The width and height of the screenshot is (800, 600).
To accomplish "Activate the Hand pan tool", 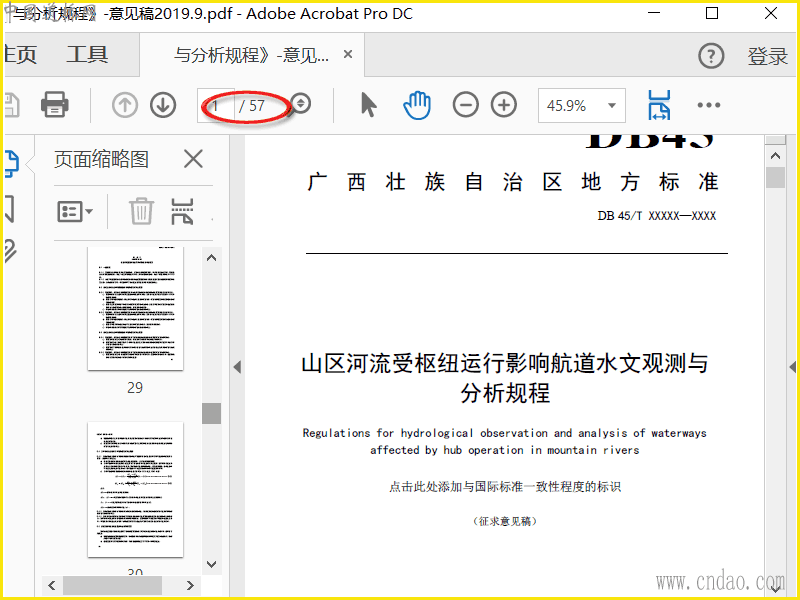I will click(x=417, y=105).
